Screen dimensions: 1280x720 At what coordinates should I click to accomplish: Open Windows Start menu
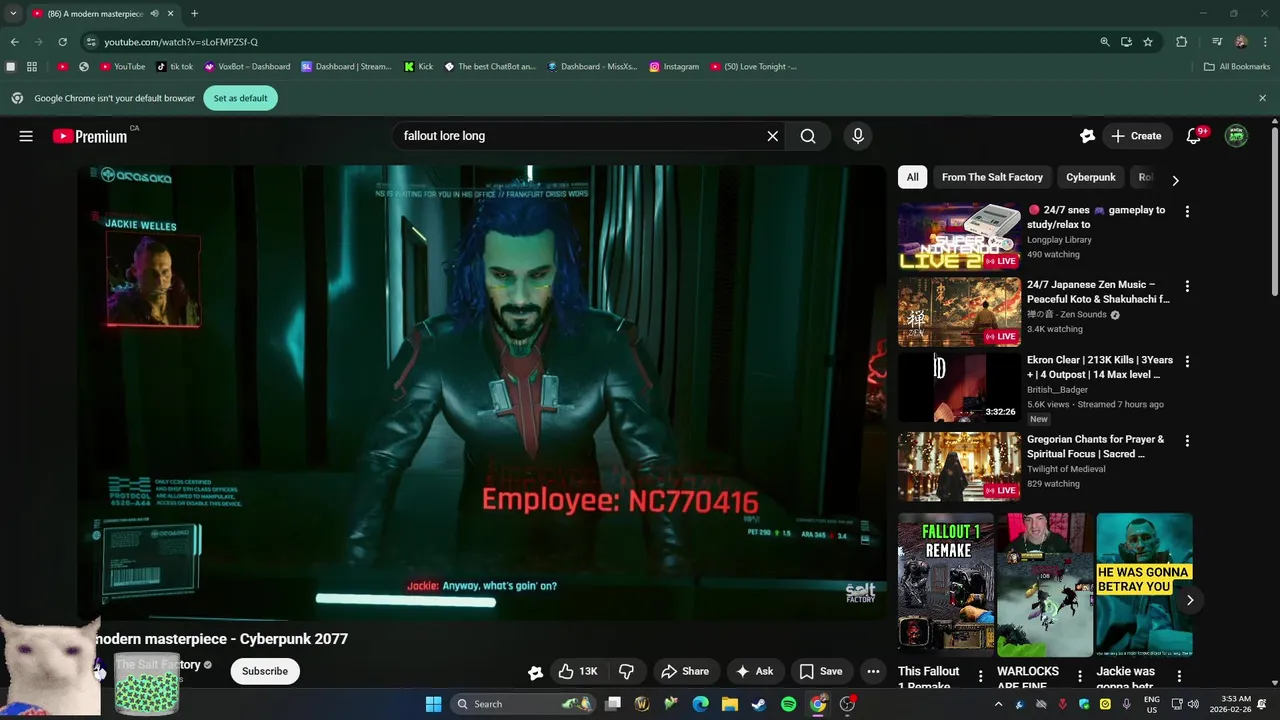pos(433,704)
